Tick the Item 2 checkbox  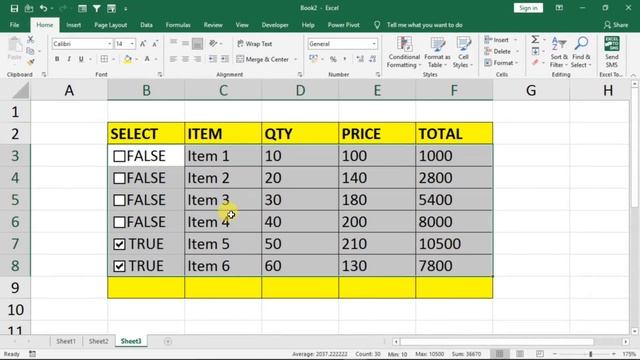pyautogui.click(x=119, y=178)
